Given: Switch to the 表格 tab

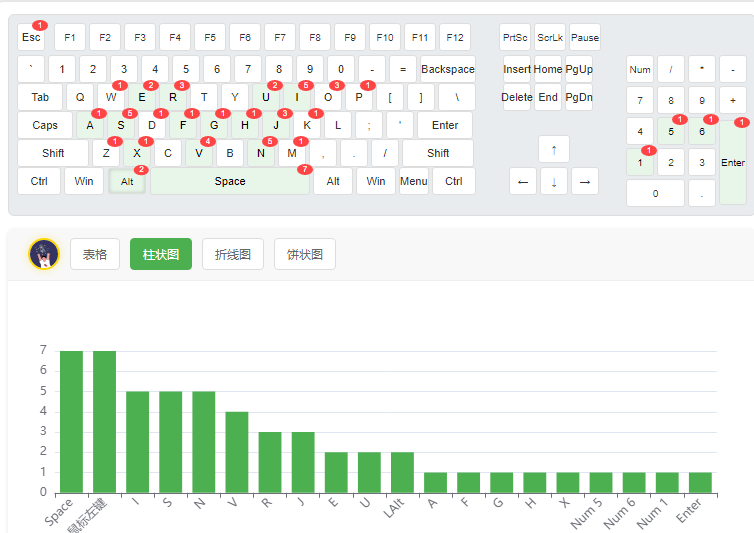Looking at the screenshot, I should coord(95,254).
